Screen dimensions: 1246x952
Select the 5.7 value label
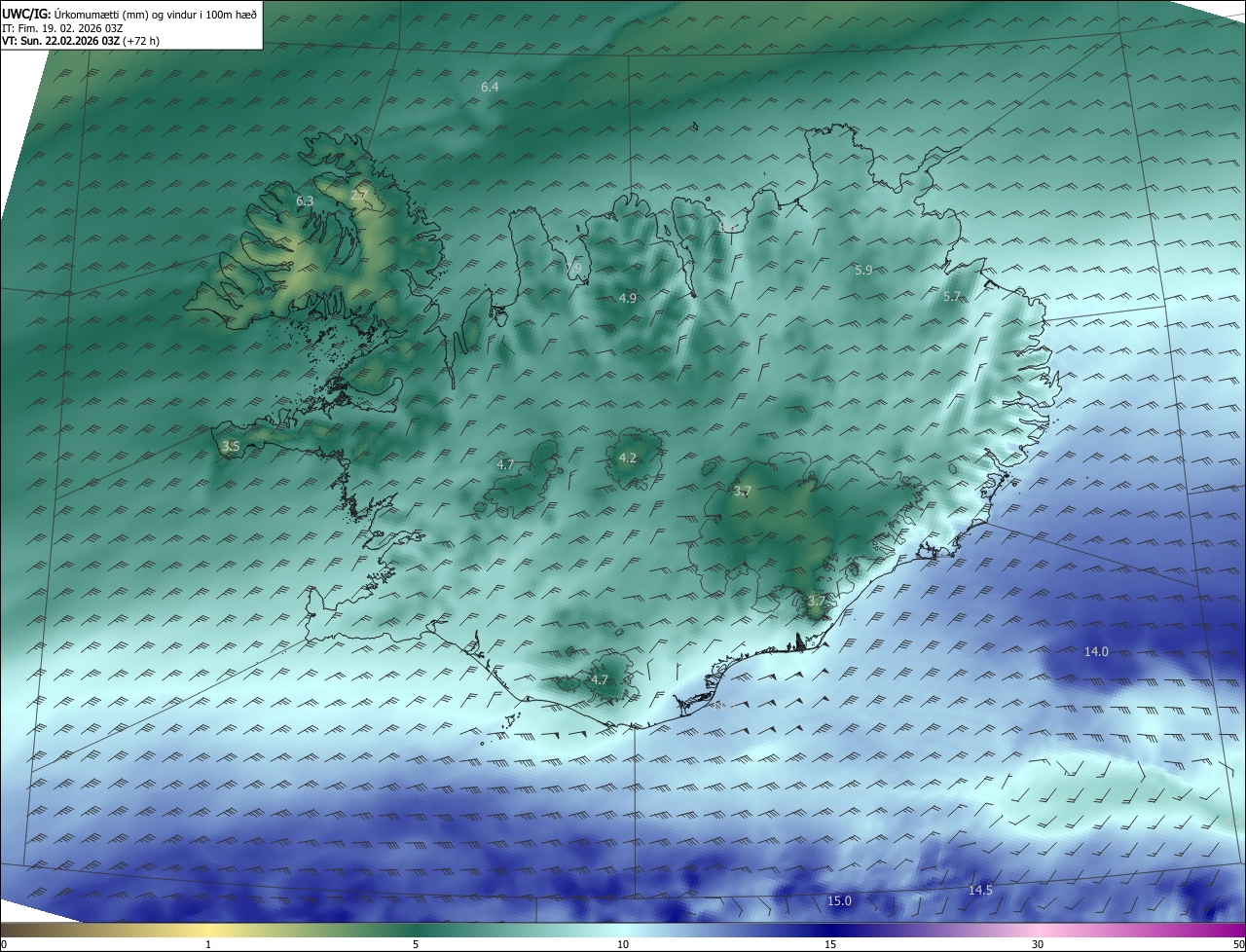[952, 296]
